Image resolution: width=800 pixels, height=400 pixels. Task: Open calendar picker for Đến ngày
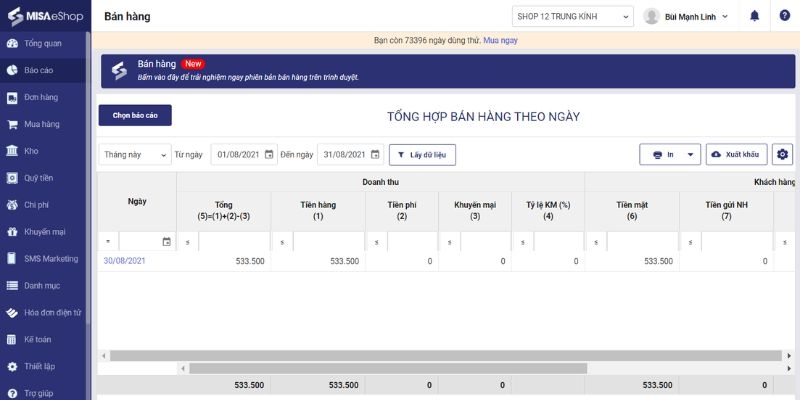[x=375, y=155]
